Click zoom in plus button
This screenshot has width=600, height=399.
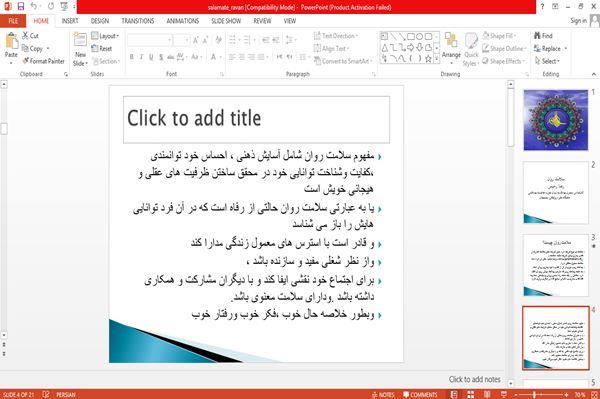566,394
